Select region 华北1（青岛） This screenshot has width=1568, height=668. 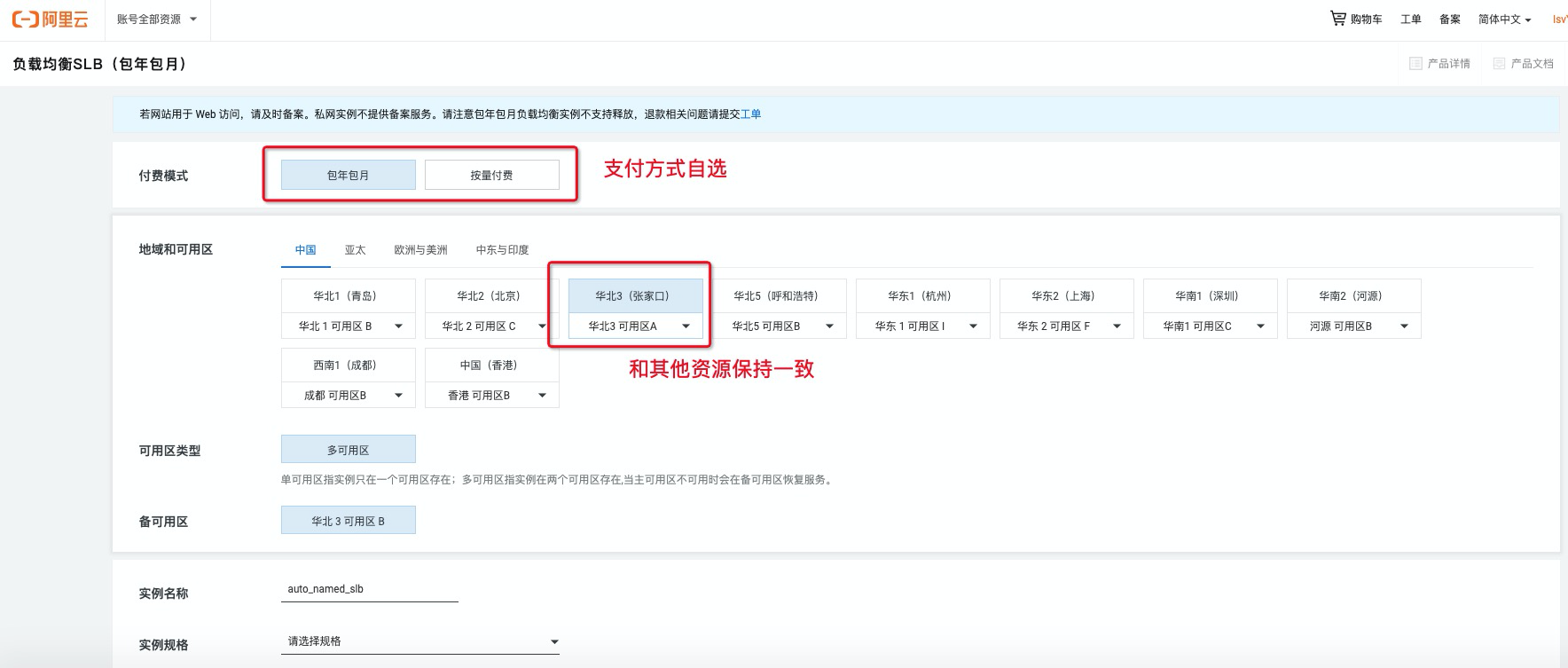tap(349, 296)
